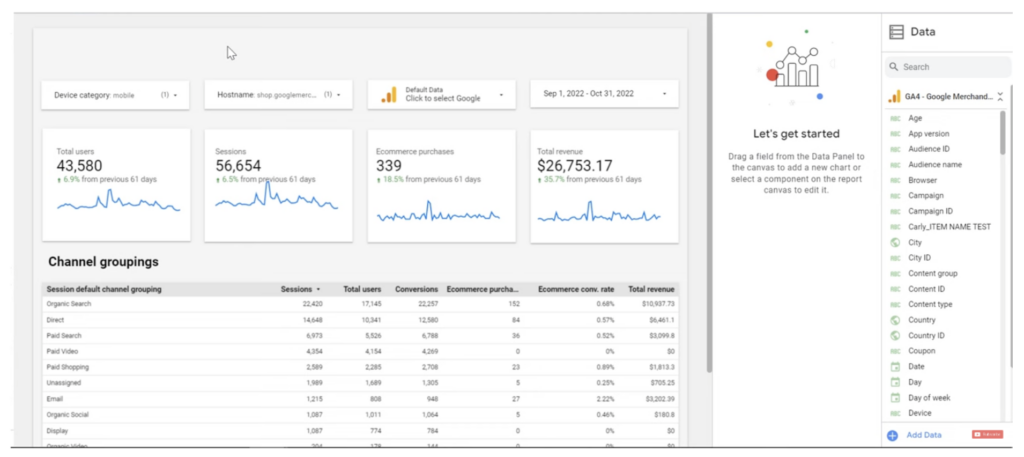Select the Paid Search channel row
The height and width of the screenshot is (457, 1024).
[x=360, y=336]
